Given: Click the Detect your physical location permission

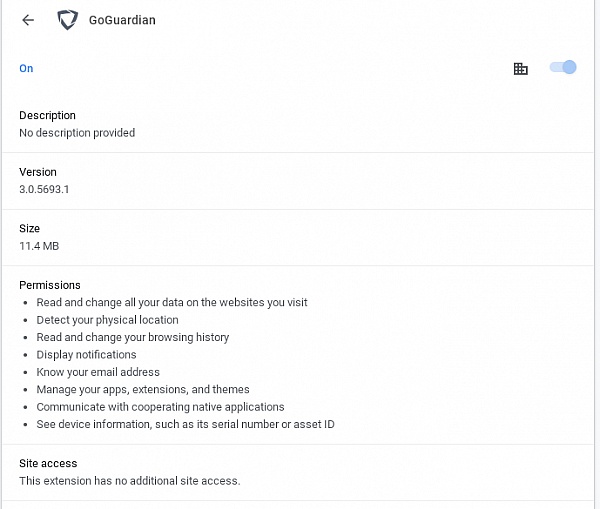Looking at the screenshot, I should (x=108, y=320).
